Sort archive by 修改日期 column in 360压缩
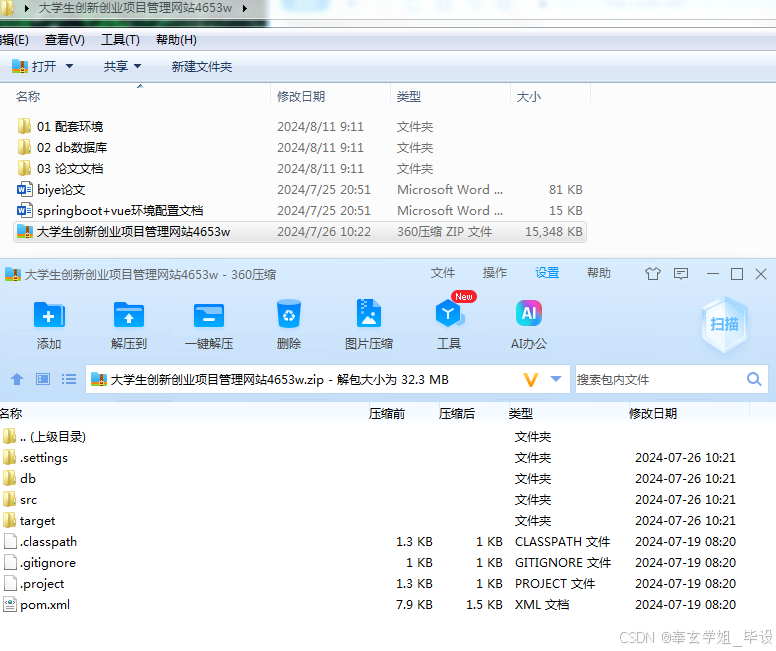 point(652,413)
